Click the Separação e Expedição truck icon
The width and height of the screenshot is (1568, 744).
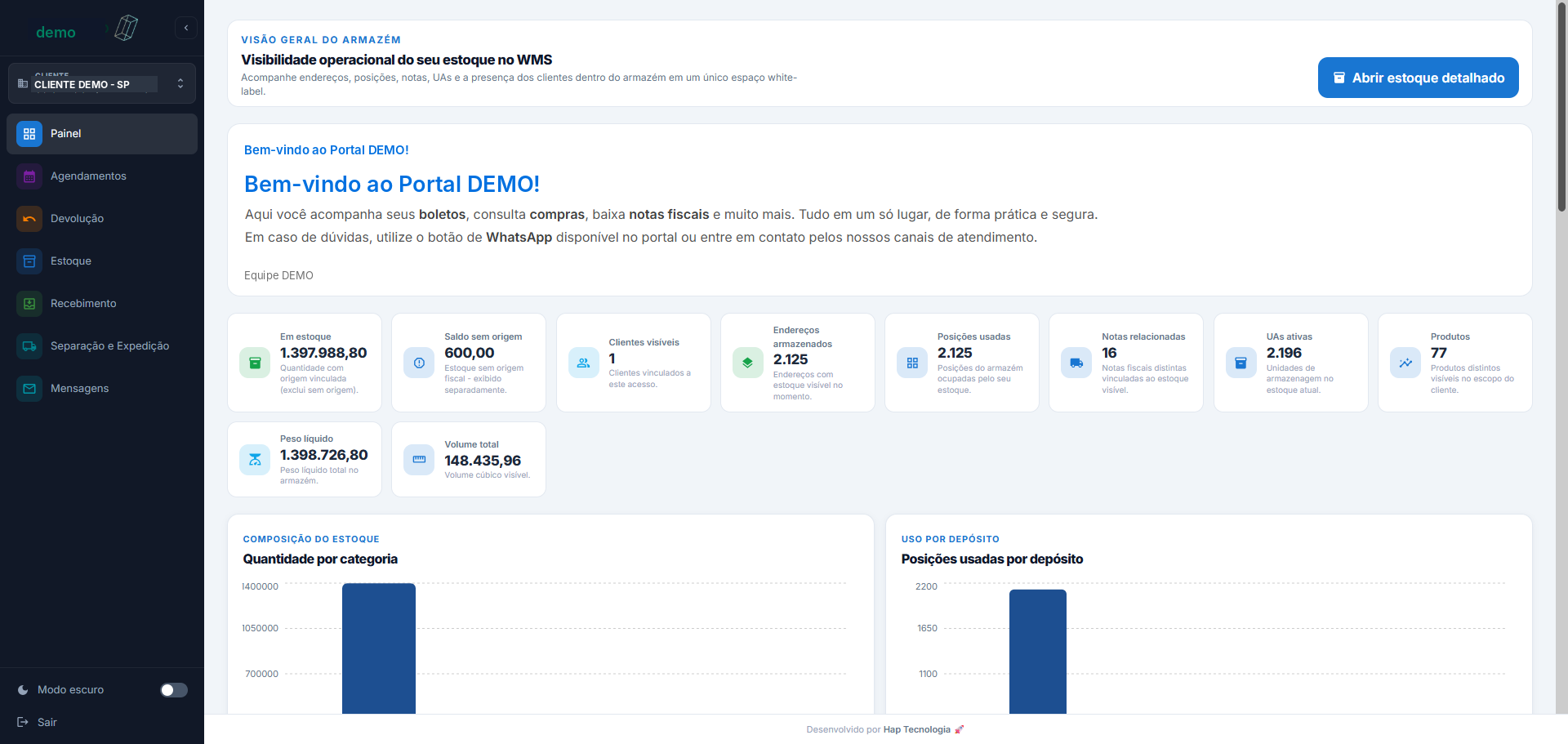click(29, 346)
